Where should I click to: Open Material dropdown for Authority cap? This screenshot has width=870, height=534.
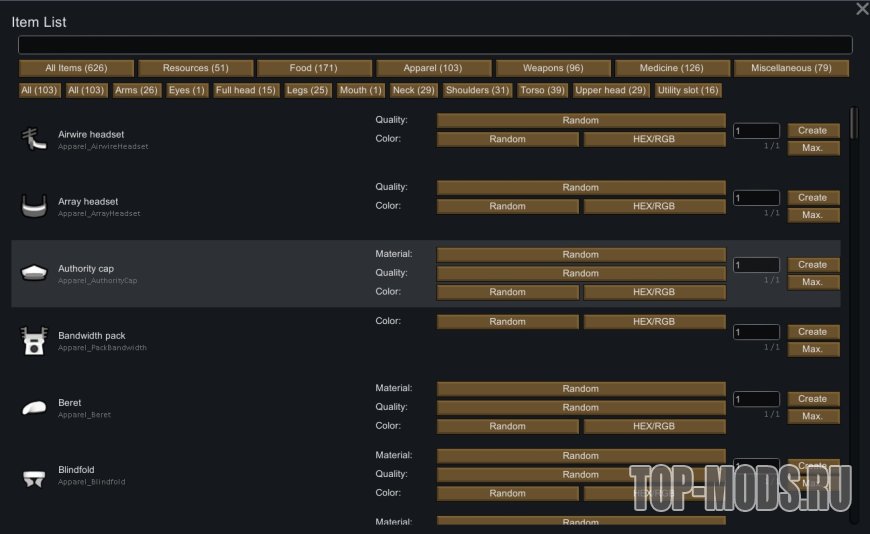580,255
